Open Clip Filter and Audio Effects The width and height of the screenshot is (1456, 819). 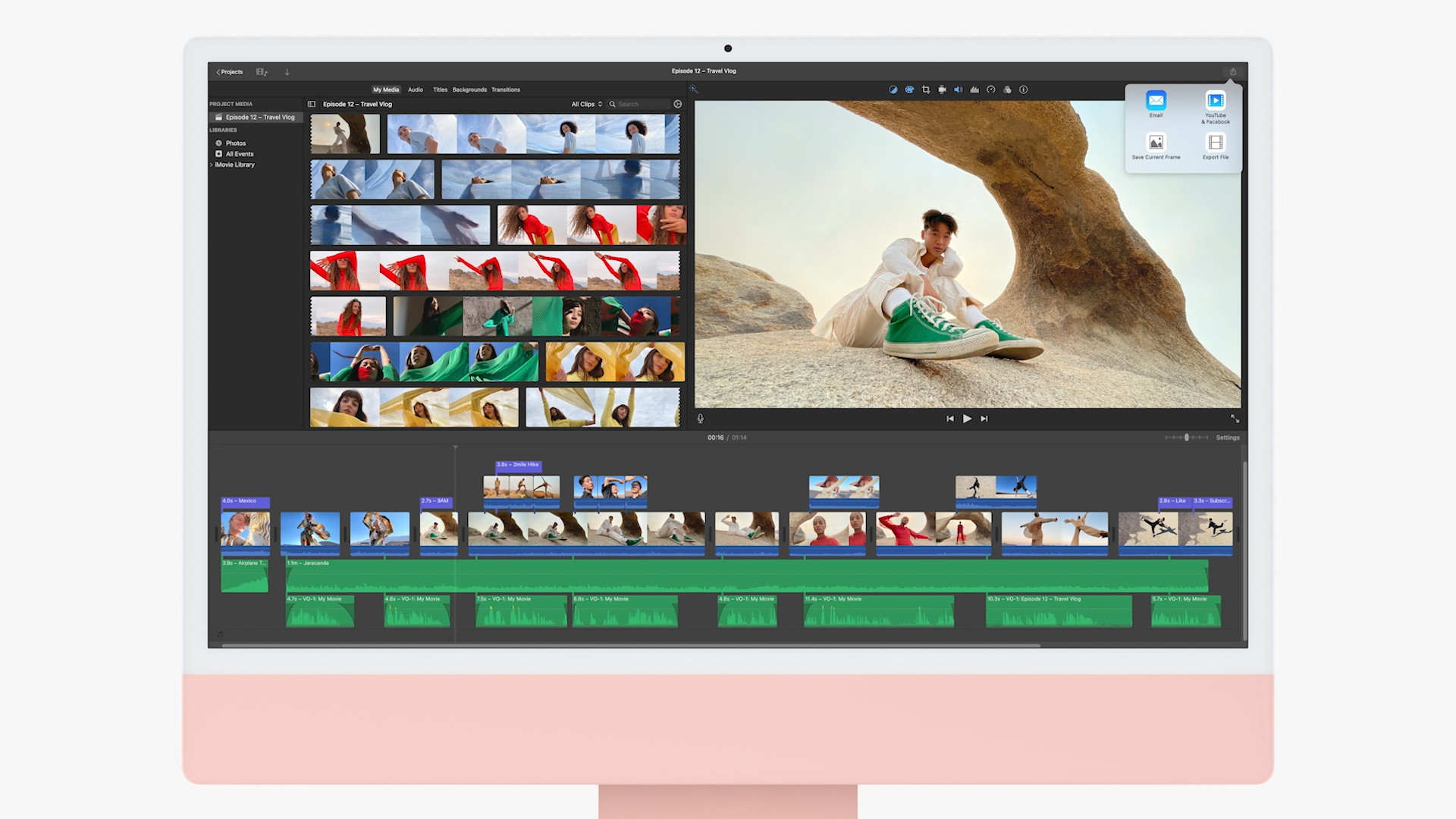coord(1007,89)
